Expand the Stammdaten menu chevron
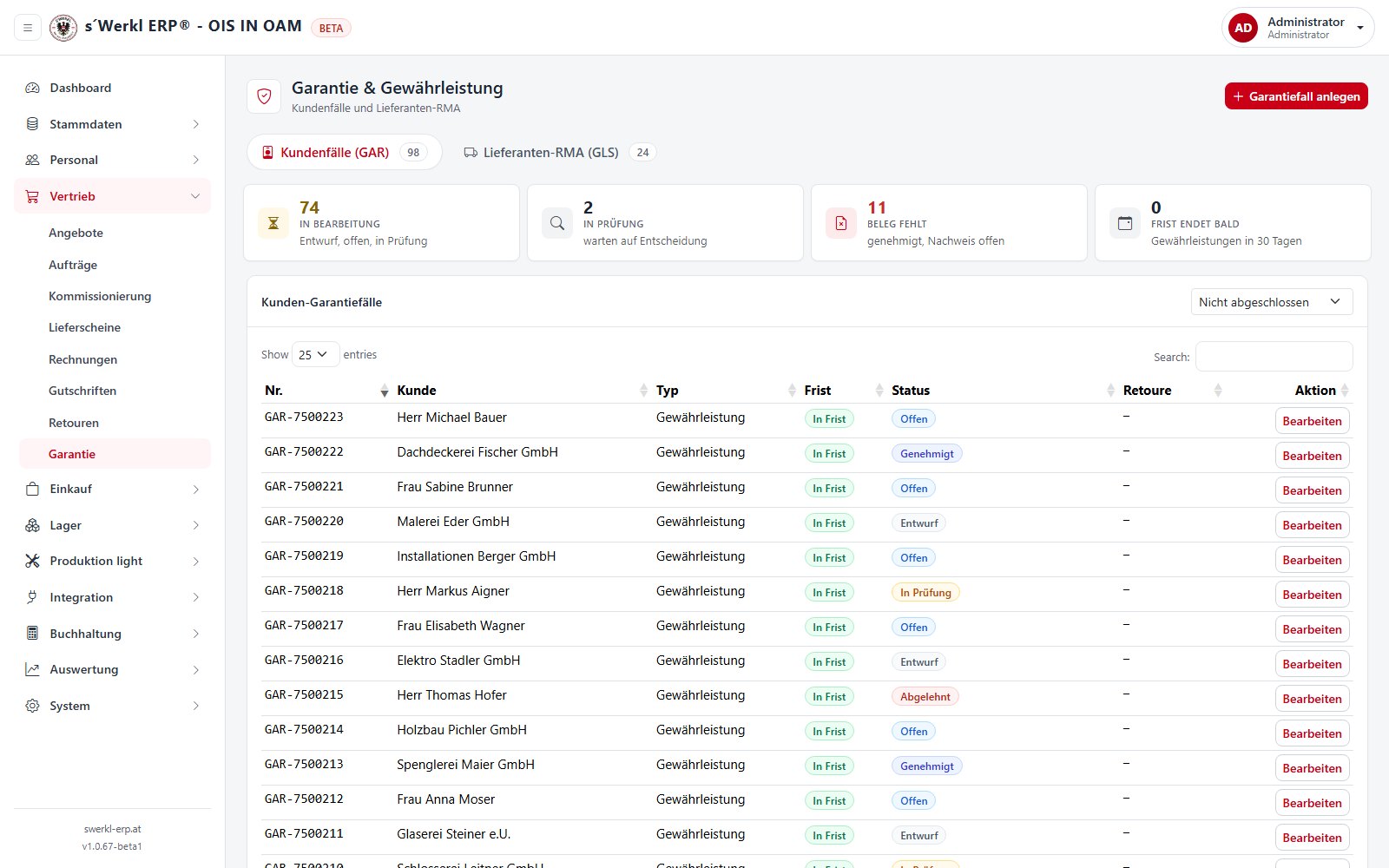1389x868 pixels. (195, 124)
